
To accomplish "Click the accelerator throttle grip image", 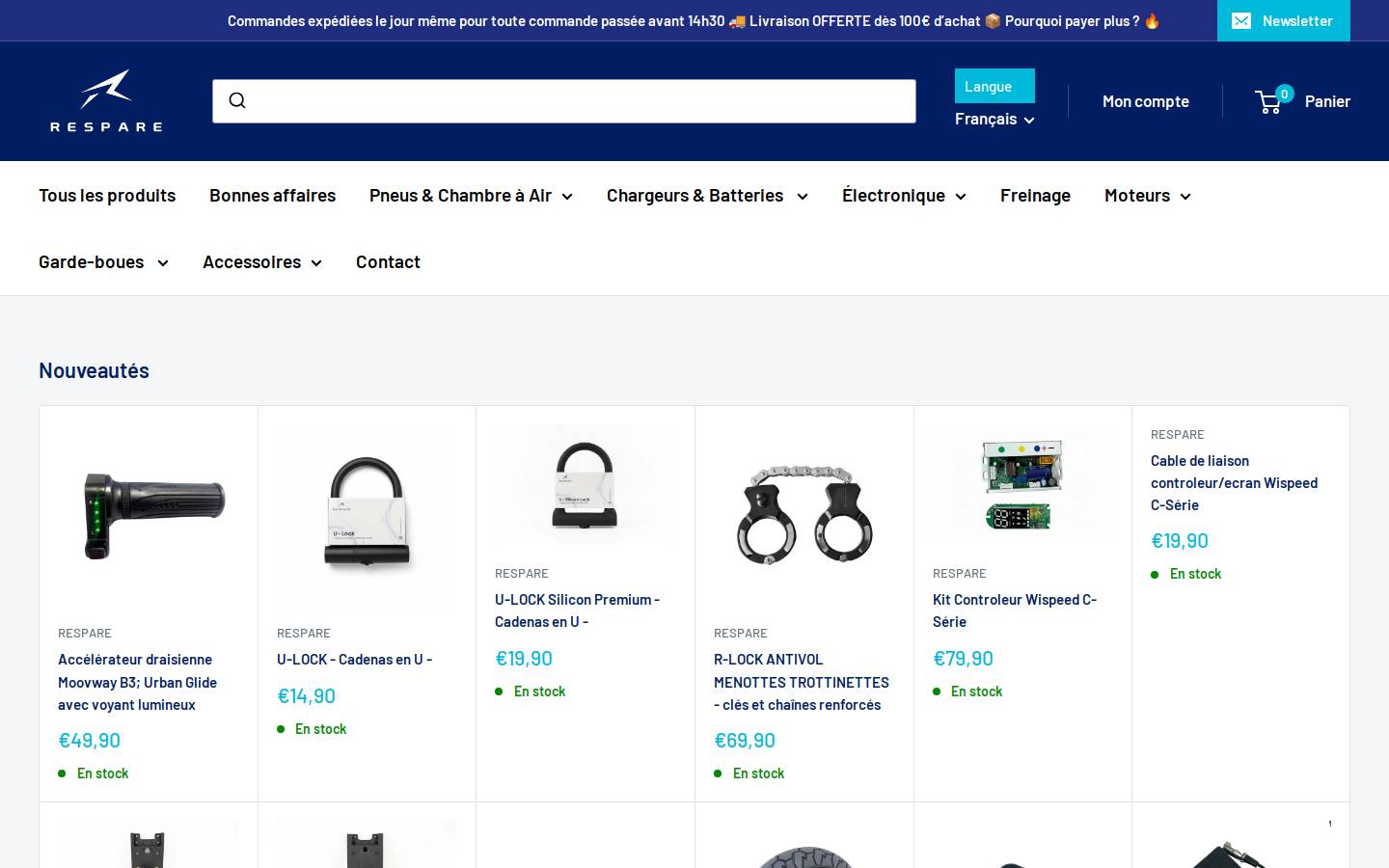I will (148, 515).
